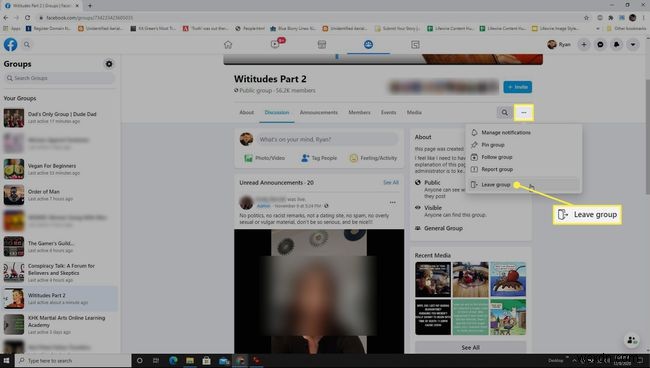650x368 pixels.
Task: Open first Recent Media thumbnail
Action: [432, 279]
